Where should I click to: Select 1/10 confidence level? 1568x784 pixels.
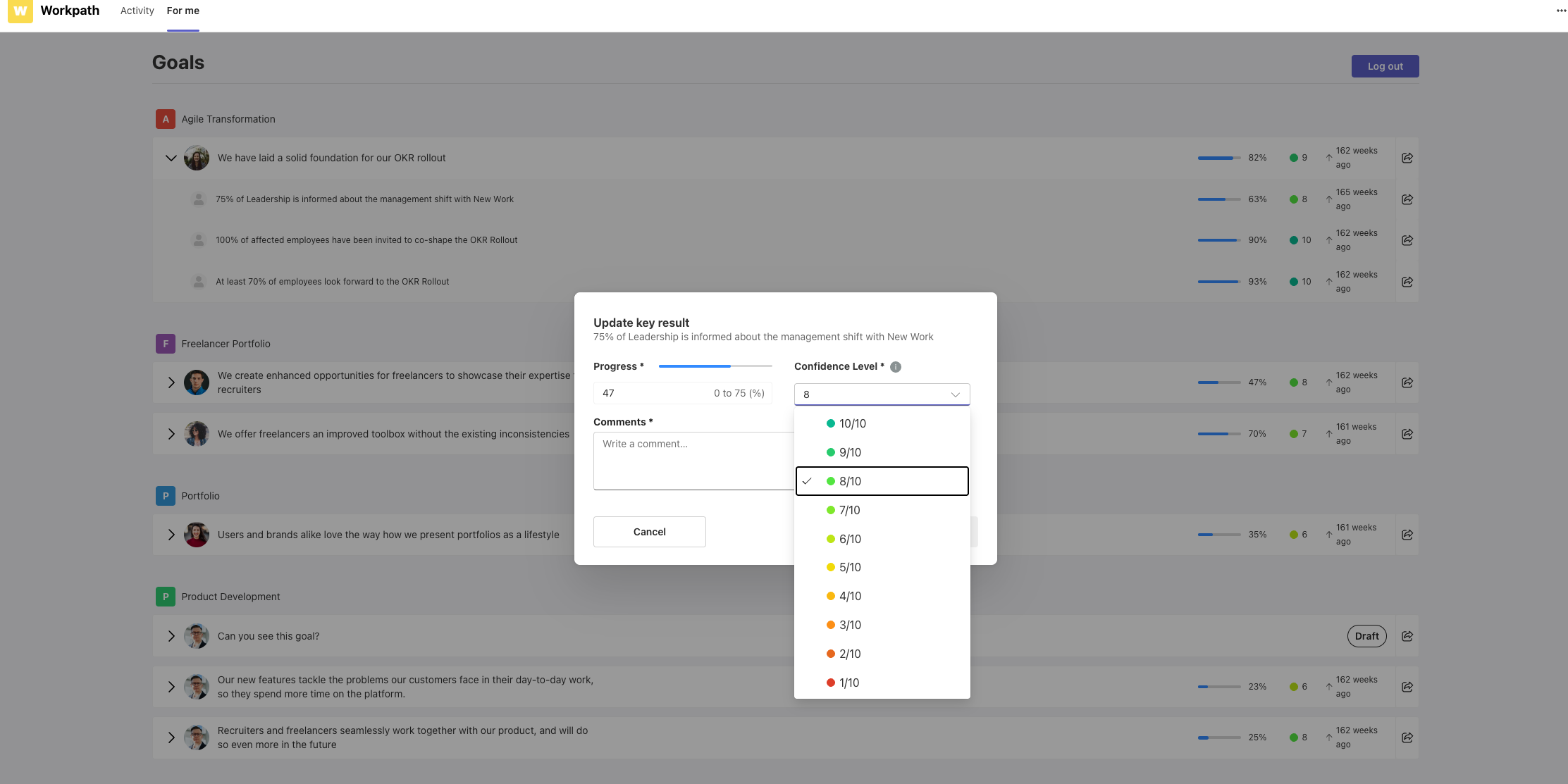click(882, 683)
